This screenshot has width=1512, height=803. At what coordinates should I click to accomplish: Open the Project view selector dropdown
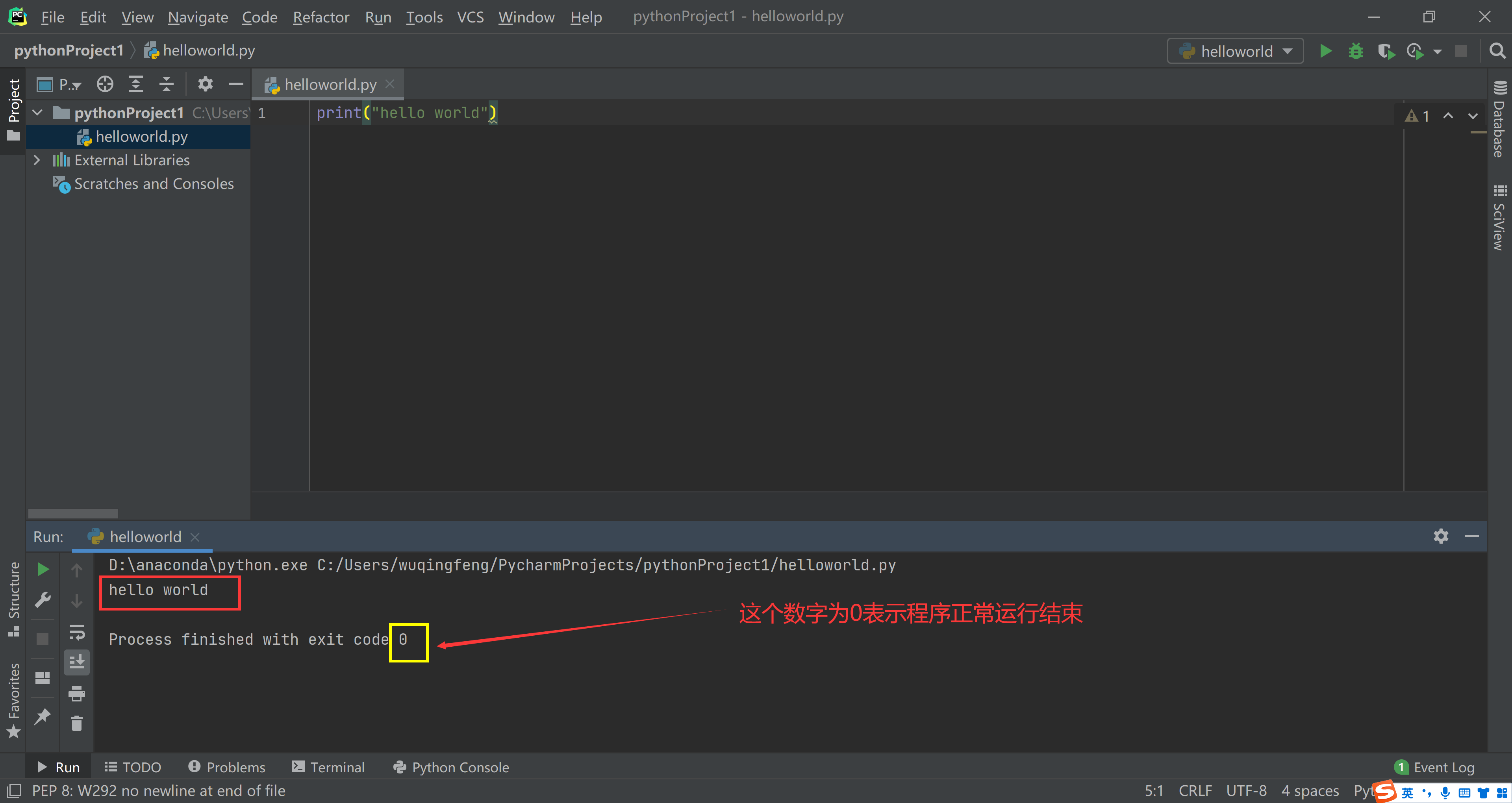tap(59, 85)
